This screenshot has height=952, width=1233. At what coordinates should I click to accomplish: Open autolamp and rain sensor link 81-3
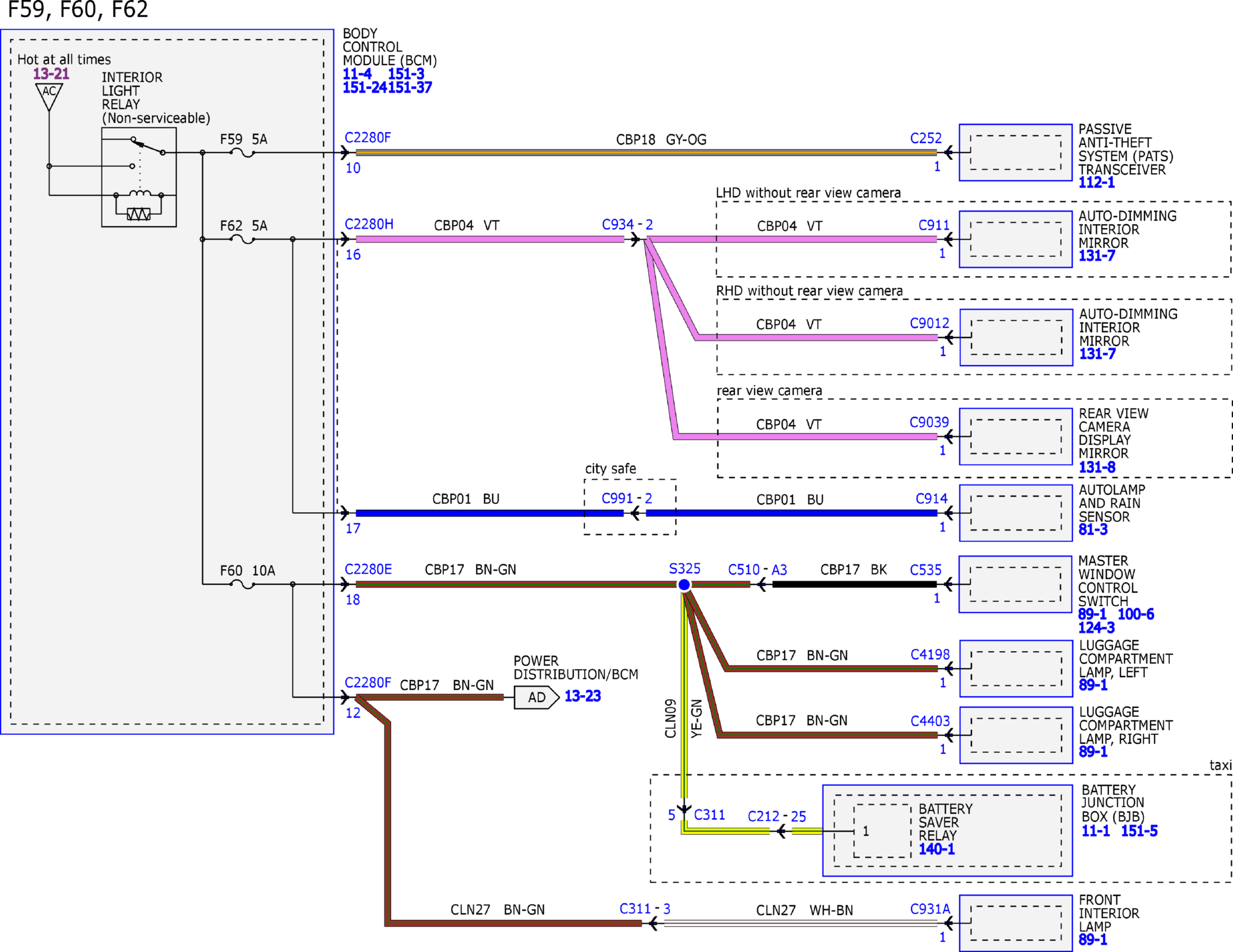(x=1093, y=530)
